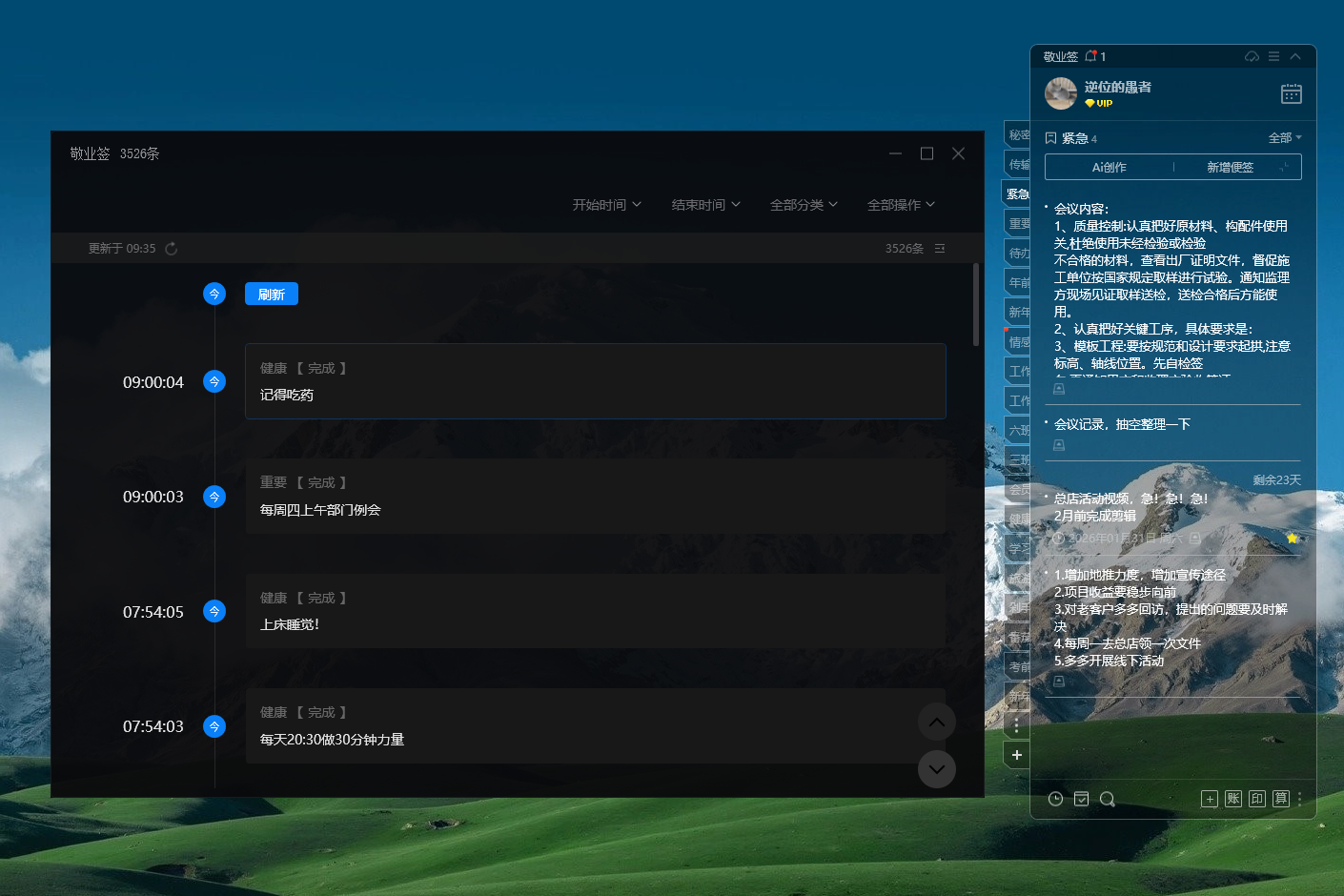This screenshot has height=896, width=1344.
Task: Open the cloud sync icon
Action: pyautogui.click(x=1252, y=57)
